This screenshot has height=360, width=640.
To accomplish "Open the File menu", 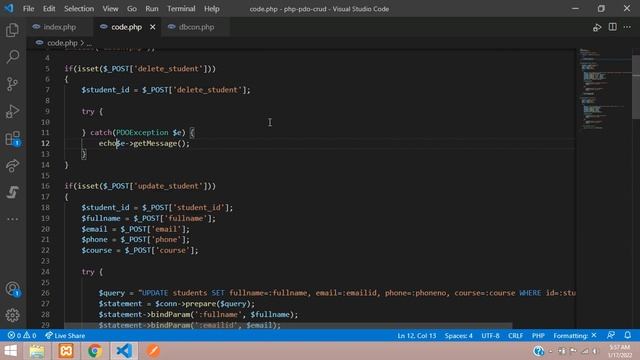I will pyautogui.click(x=29, y=9).
